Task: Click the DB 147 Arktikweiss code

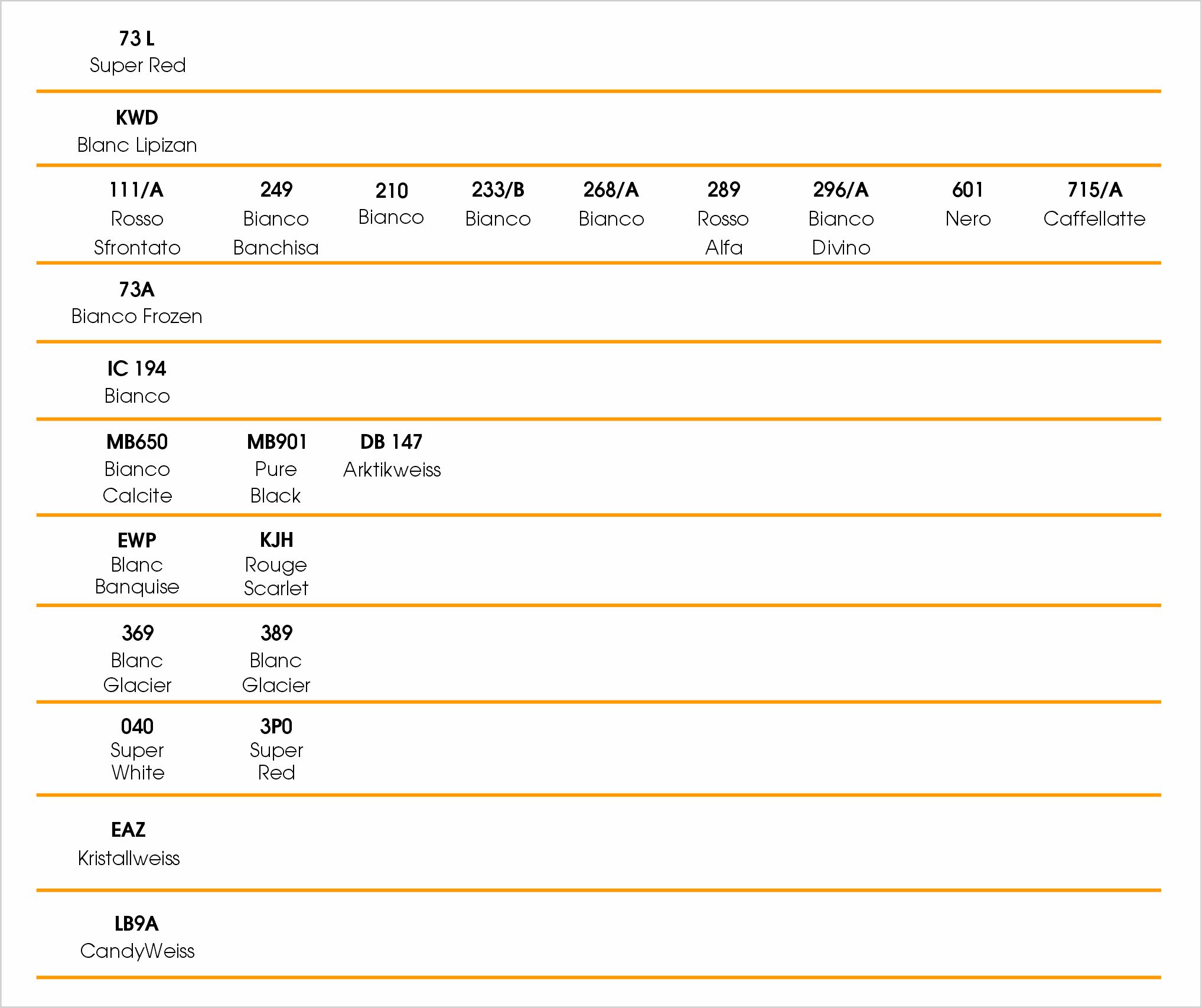Action: click(392, 455)
